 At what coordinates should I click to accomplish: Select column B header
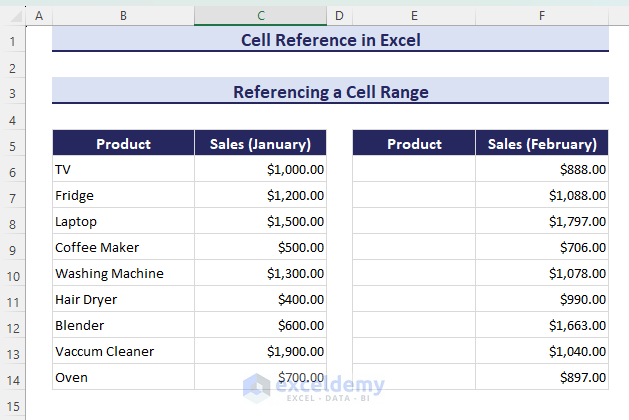123,16
